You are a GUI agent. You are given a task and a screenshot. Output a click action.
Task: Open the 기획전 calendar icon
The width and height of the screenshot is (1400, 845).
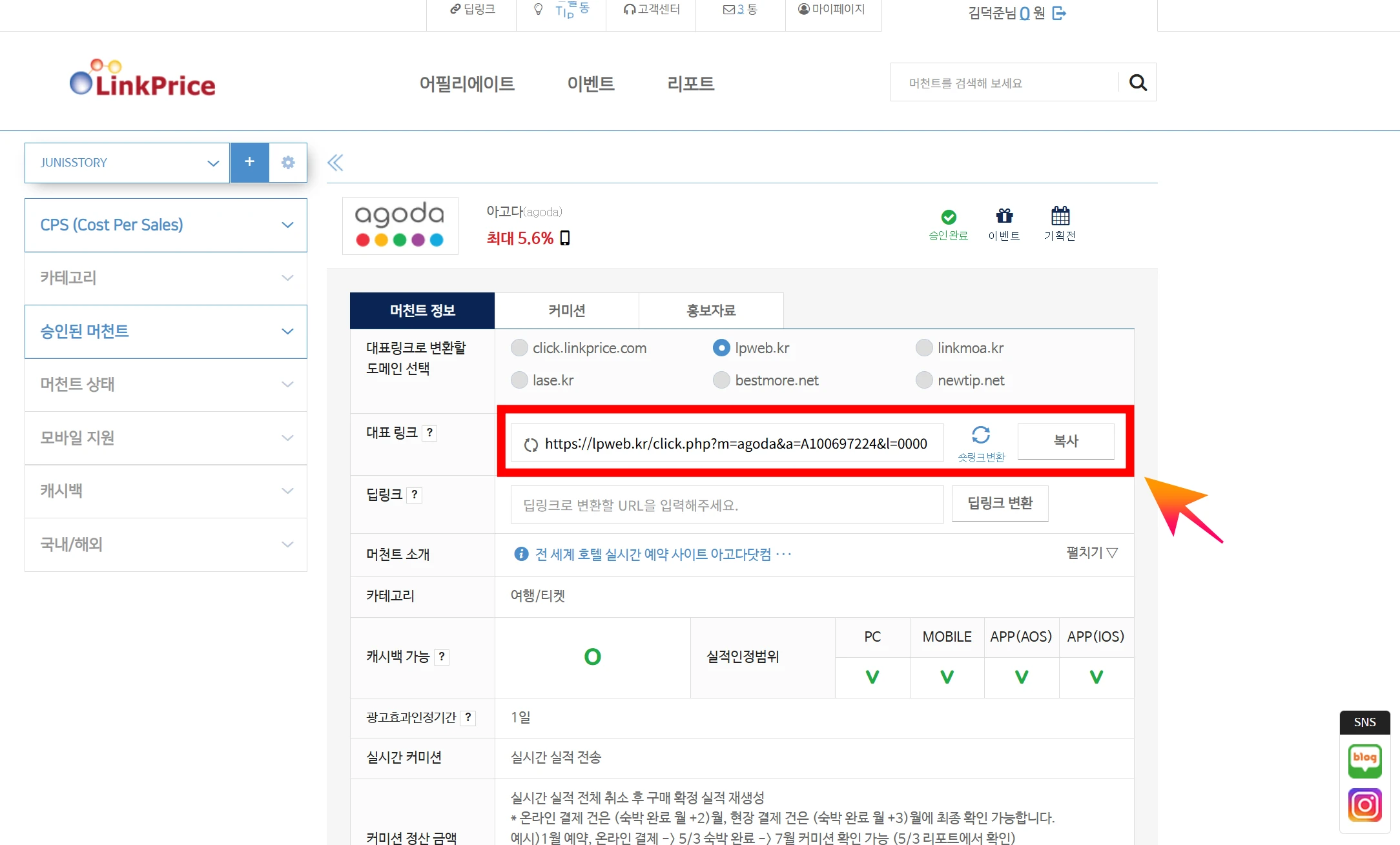coord(1060,216)
